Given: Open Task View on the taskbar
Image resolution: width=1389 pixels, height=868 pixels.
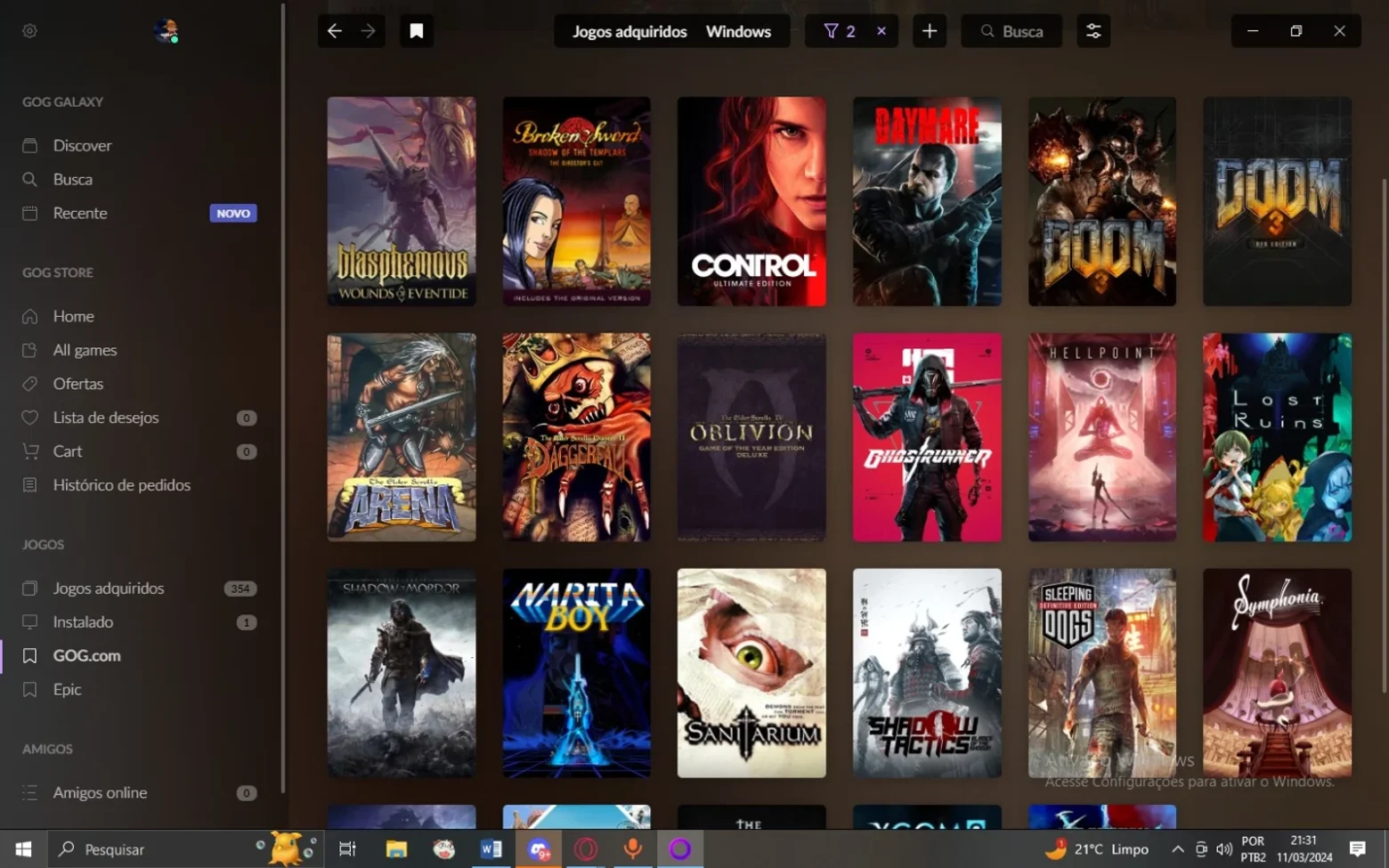Looking at the screenshot, I should coord(347,849).
